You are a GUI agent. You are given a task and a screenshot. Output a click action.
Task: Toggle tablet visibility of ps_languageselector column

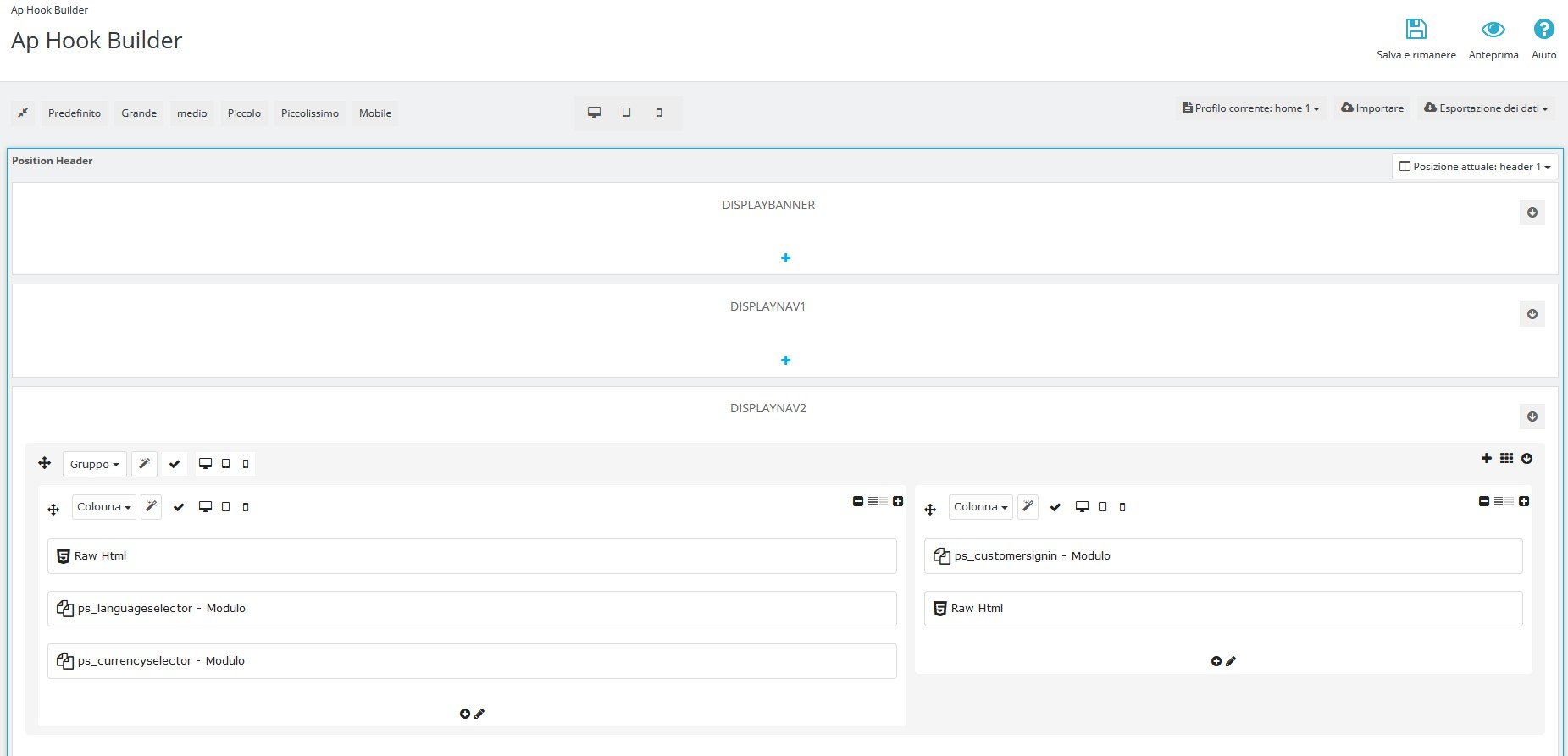point(225,507)
